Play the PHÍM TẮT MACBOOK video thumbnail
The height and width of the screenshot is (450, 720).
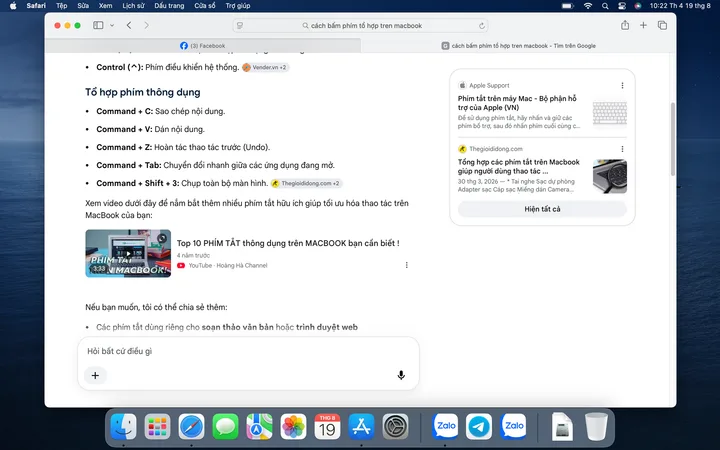pyautogui.click(x=128, y=253)
